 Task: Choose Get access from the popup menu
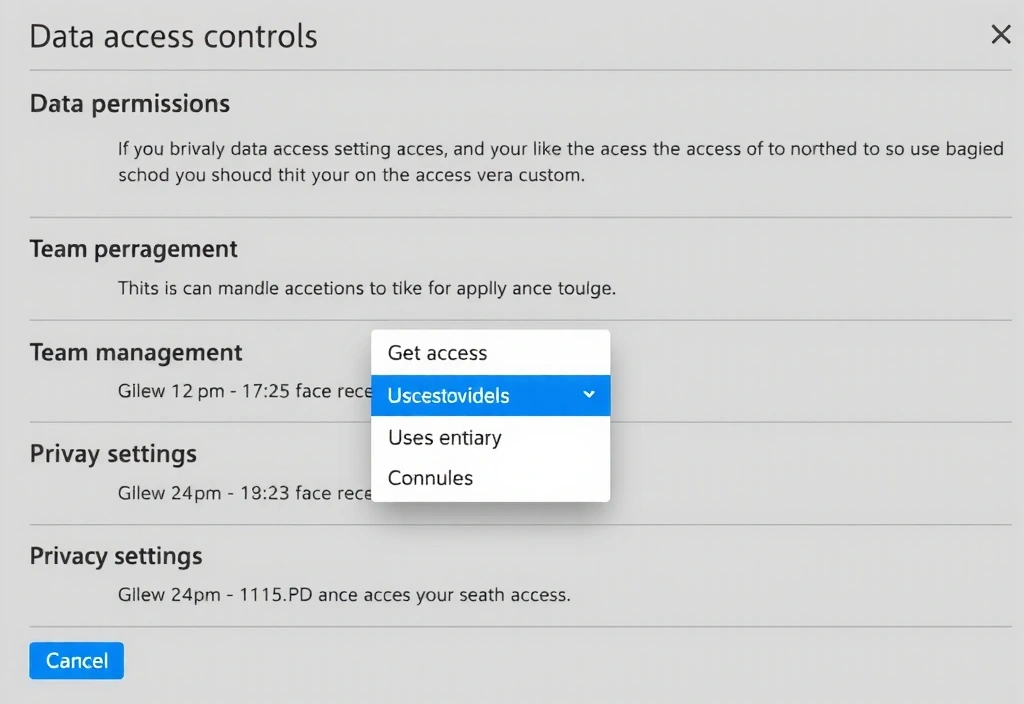click(437, 353)
